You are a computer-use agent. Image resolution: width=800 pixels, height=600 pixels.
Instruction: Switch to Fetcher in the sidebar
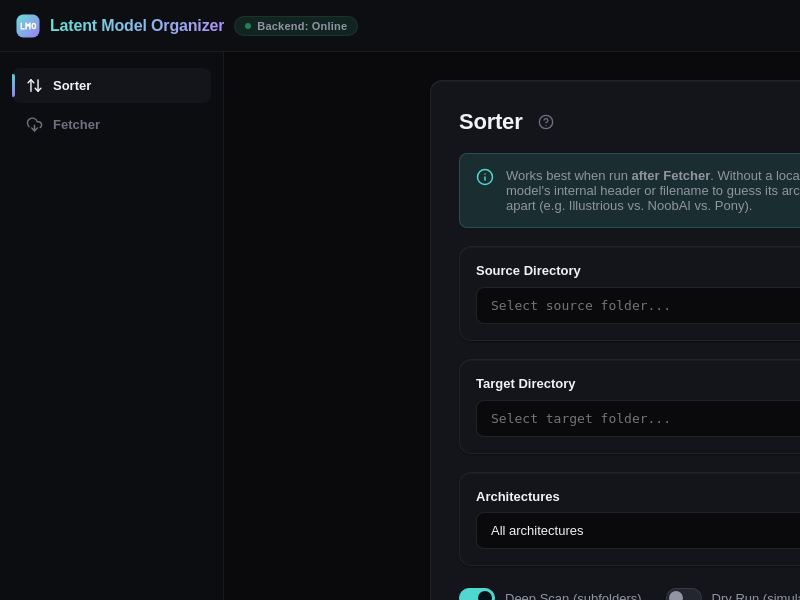point(111,124)
